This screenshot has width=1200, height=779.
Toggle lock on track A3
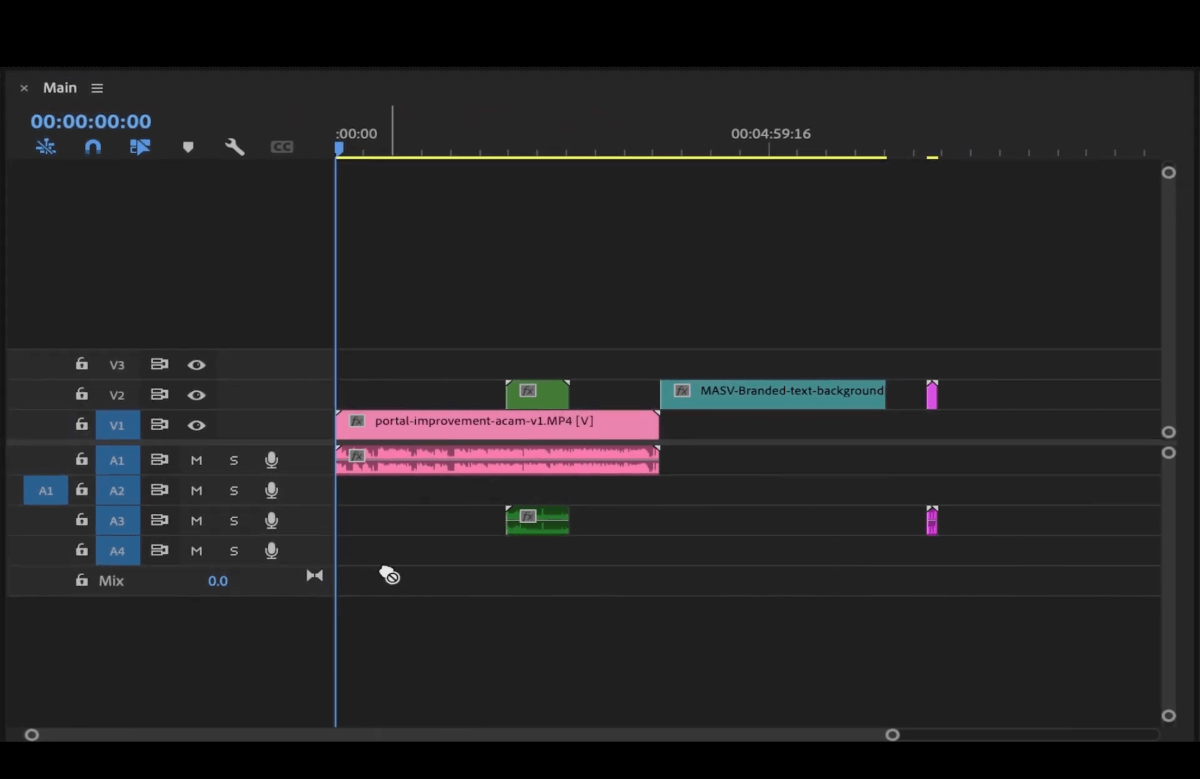(82, 520)
